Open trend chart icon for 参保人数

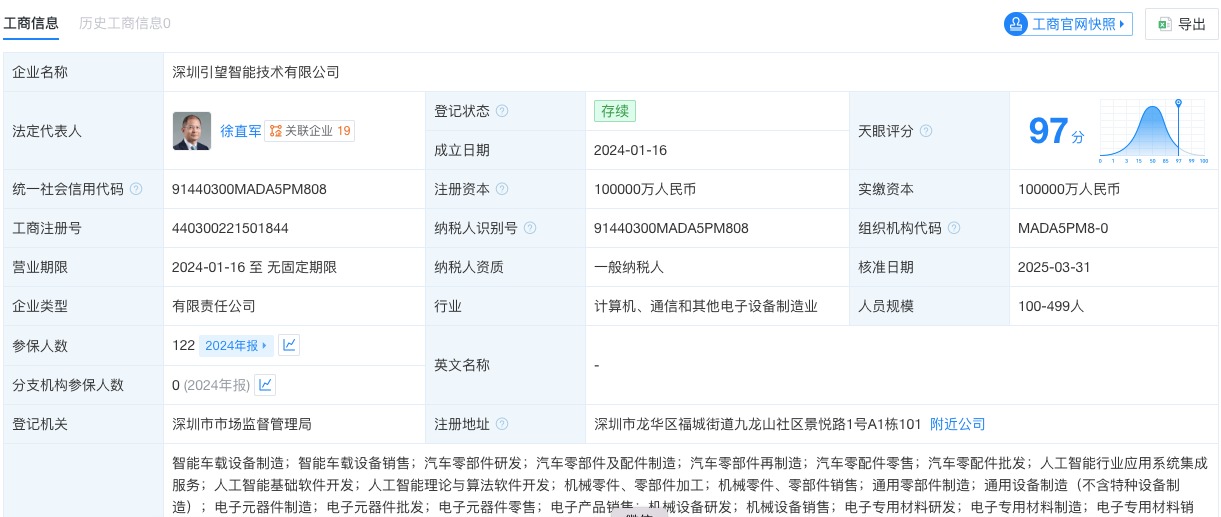click(x=289, y=346)
